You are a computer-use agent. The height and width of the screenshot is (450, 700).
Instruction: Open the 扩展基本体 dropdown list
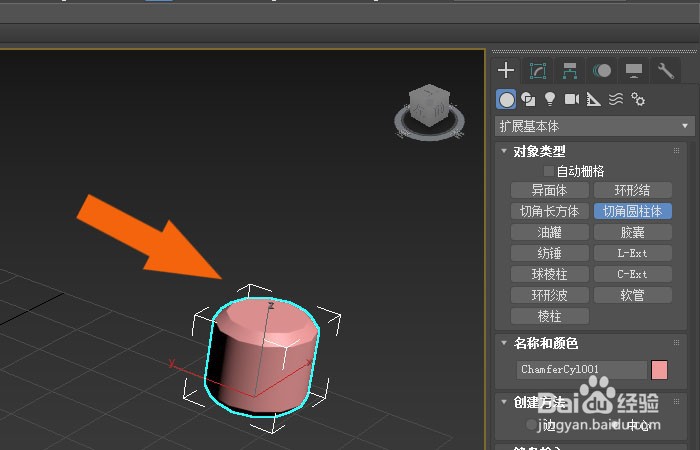595,126
